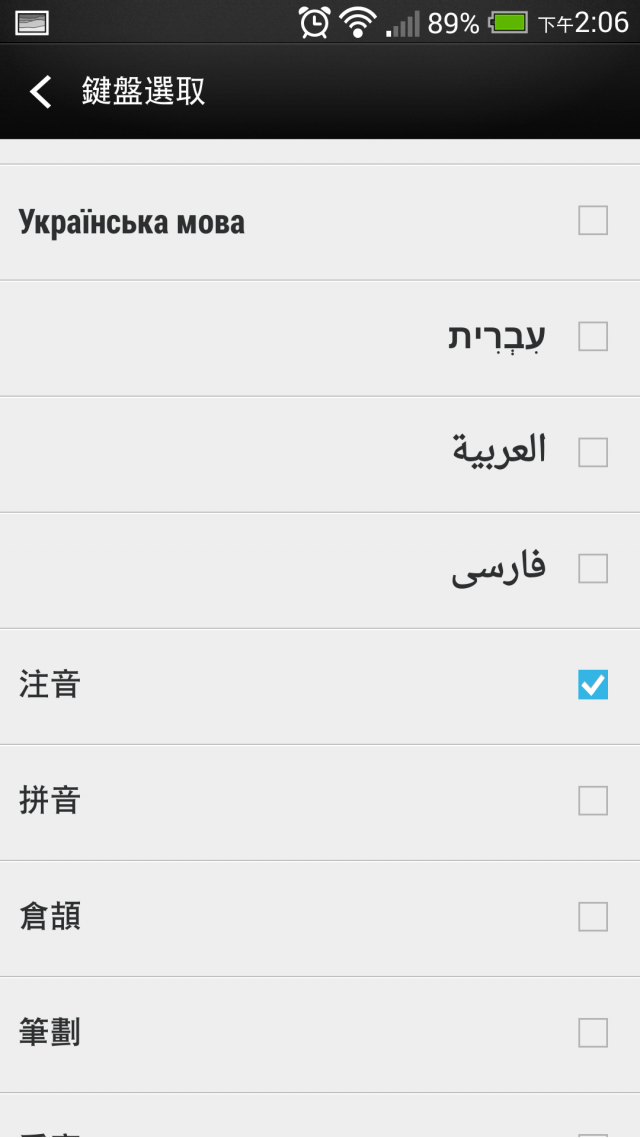
Task: Select the 注音 list entry
Action: click(x=320, y=687)
